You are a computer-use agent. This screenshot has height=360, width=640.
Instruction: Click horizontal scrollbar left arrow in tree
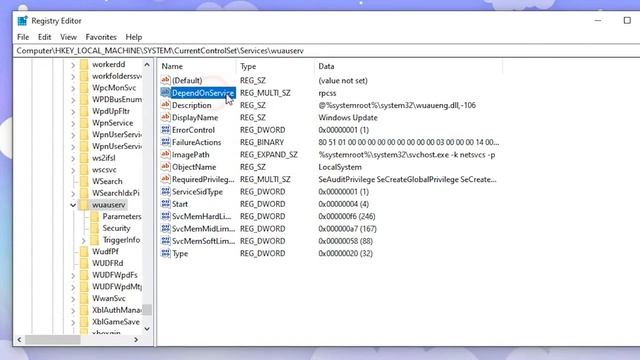(x=19, y=340)
